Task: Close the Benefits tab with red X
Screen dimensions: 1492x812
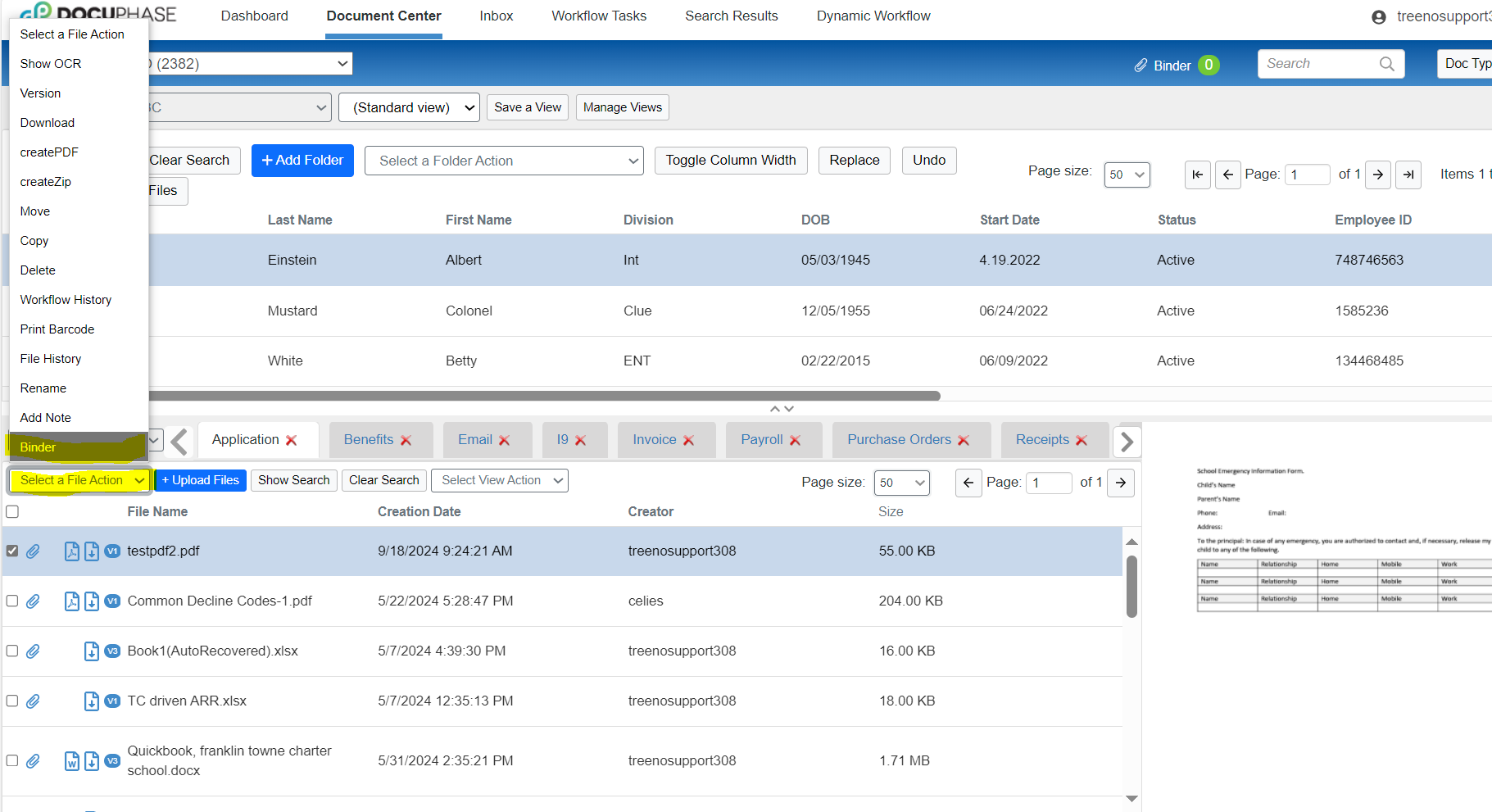Action: 406,441
